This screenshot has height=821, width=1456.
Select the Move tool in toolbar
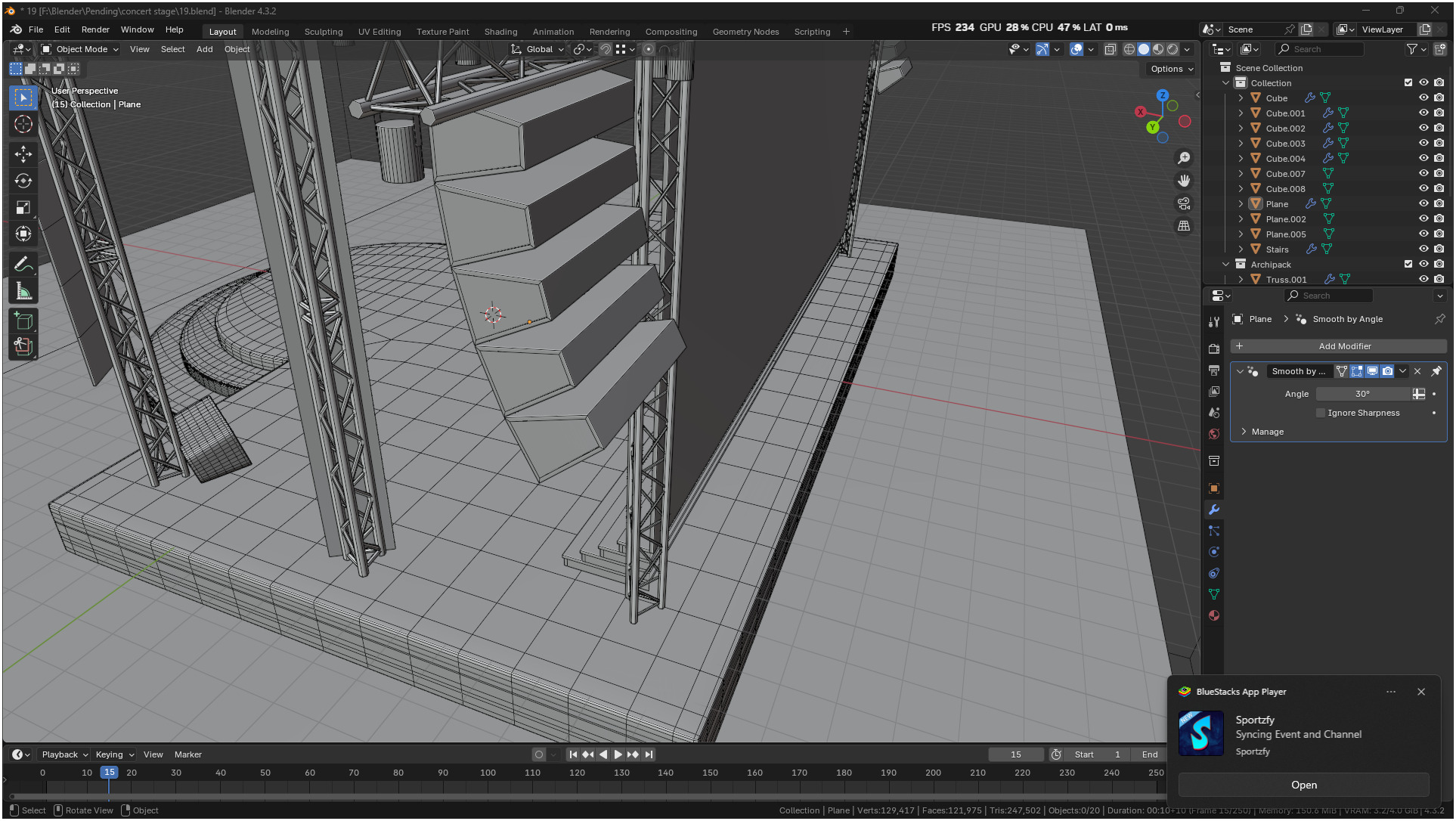pyautogui.click(x=23, y=154)
